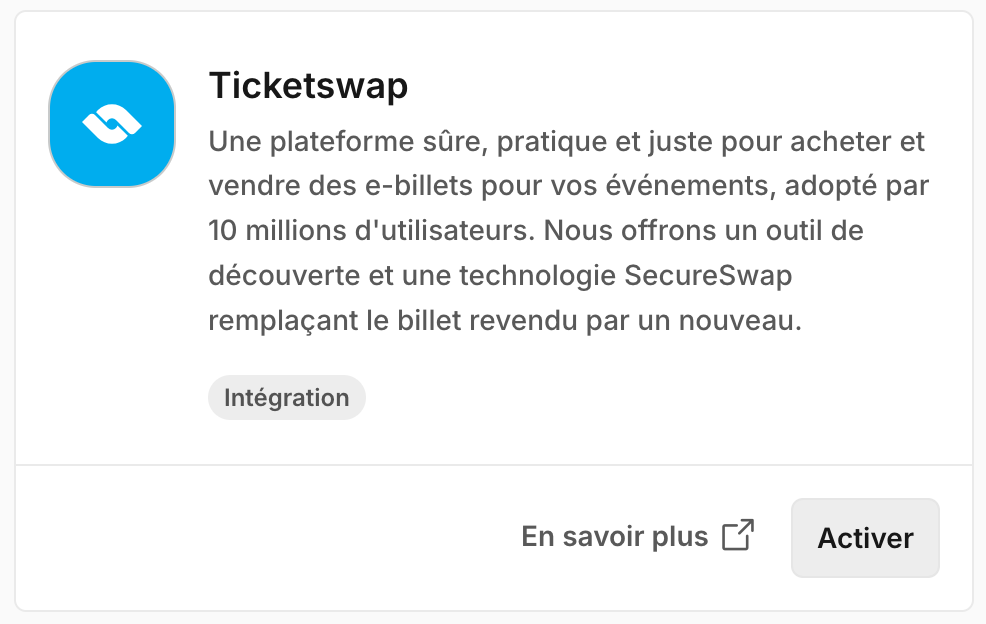The width and height of the screenshot is (986, 624).
Task: Click the blue Ticketswap app logo
Action: [x=112, y=124]
